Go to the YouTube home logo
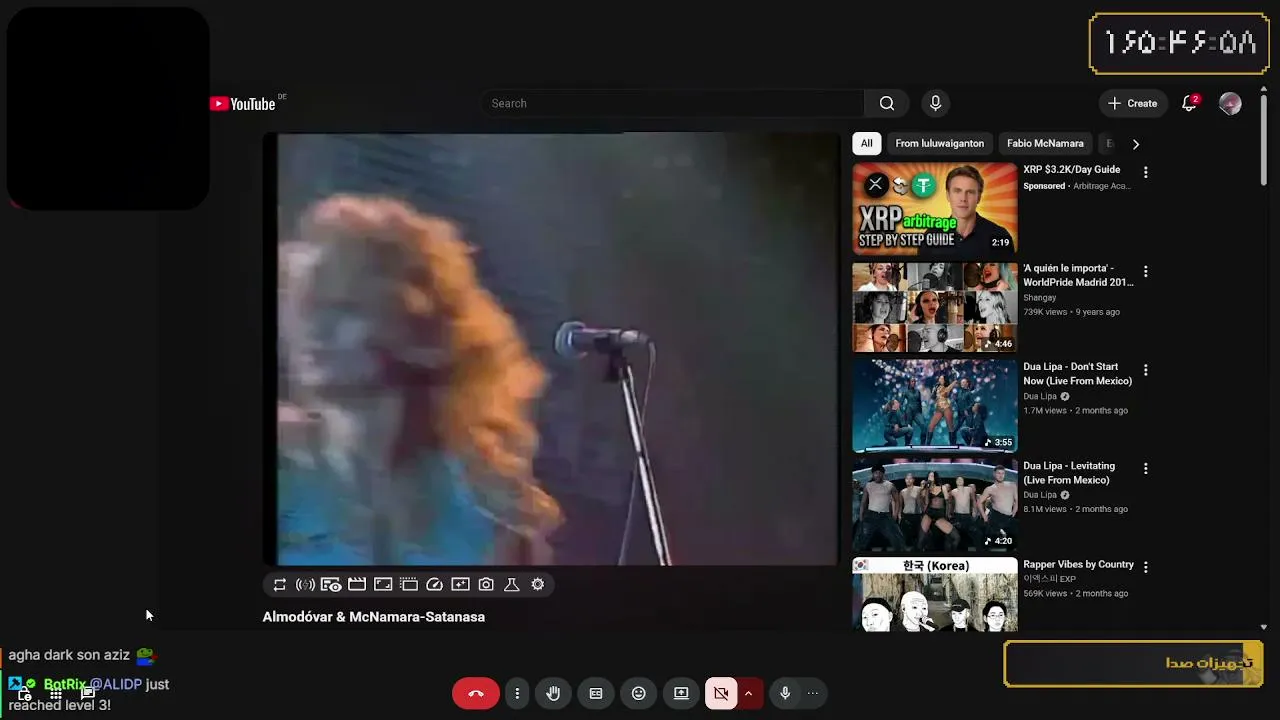The height and width of the screenshot is (720, 1280). (243, 104)
